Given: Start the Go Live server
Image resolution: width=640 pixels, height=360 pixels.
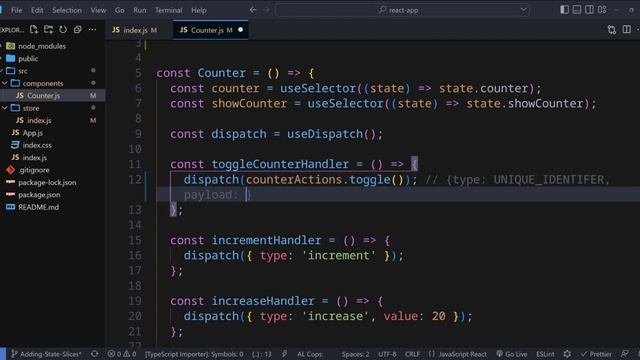Looking at the screenshot, I should pos(512,354).
